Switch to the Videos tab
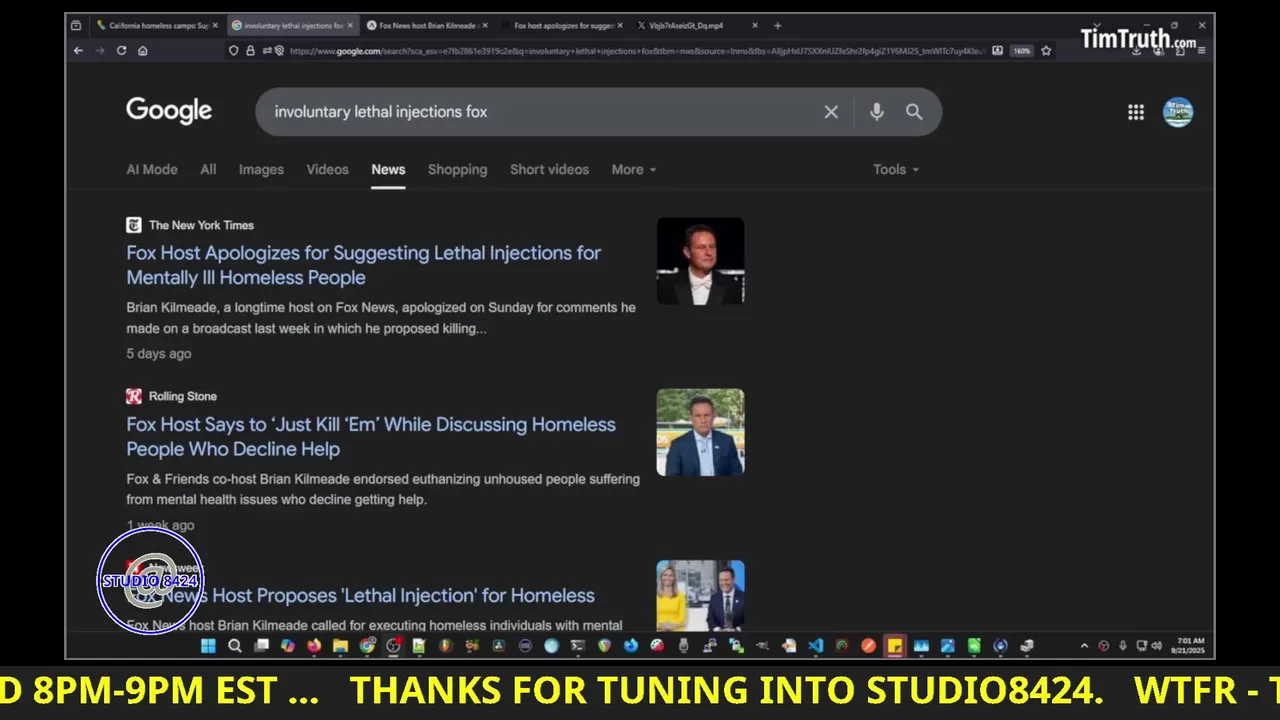The width and height of the screenshot is (1280, 720). (x=327, y=170)
